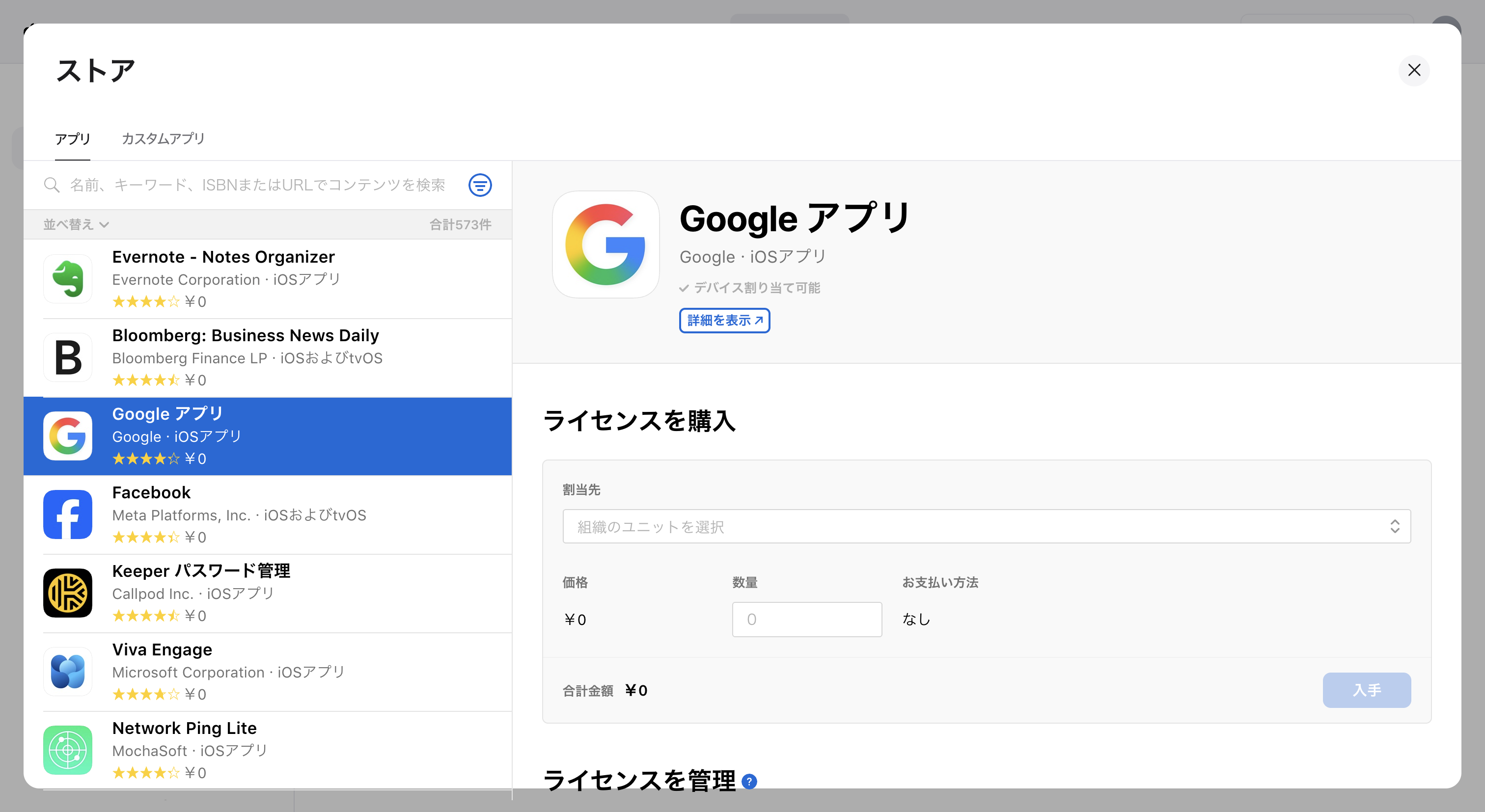Screen dimensions: 1485x812
Task: Select the Evernote app icon
Action: tap(67, 279)
